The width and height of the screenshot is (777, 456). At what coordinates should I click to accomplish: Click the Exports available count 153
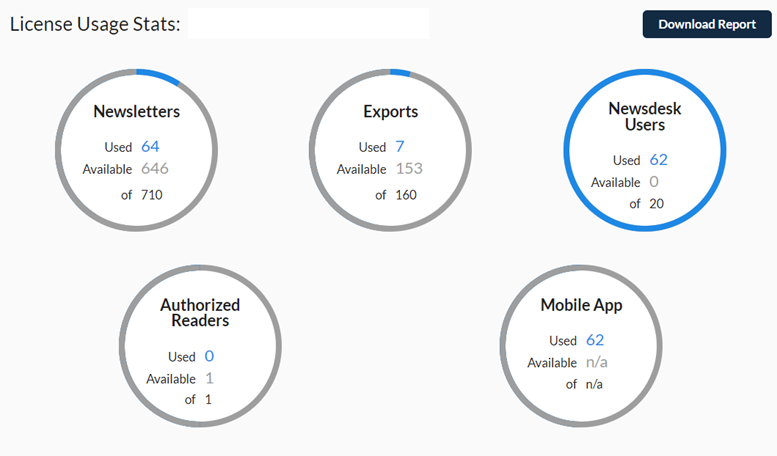[409, 169]
